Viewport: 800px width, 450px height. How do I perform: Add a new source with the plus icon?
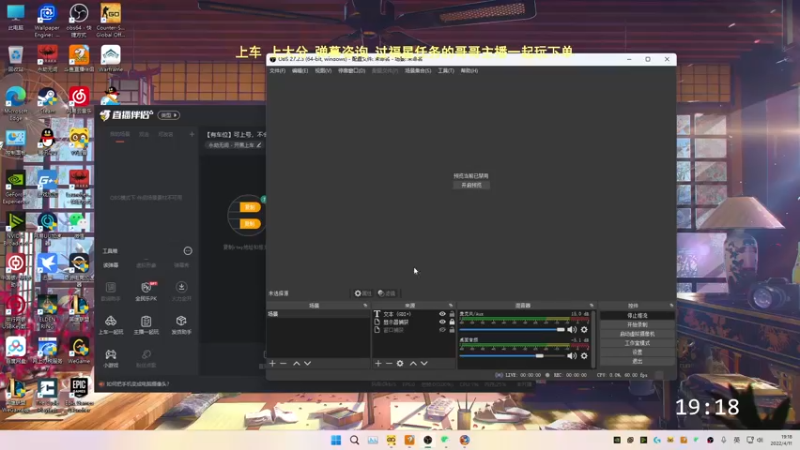pos(378,363)
